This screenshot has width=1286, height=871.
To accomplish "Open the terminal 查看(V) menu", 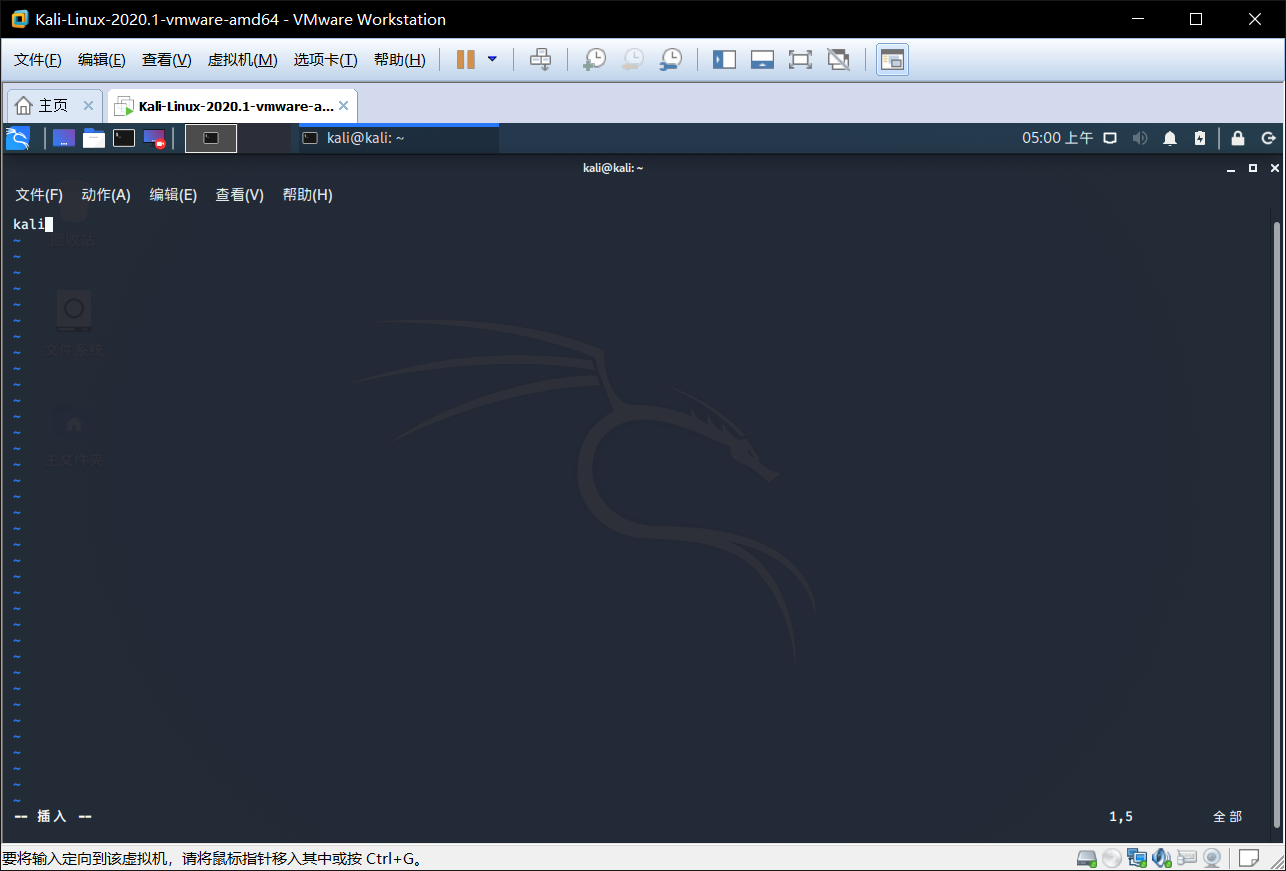I will [240, 195].
